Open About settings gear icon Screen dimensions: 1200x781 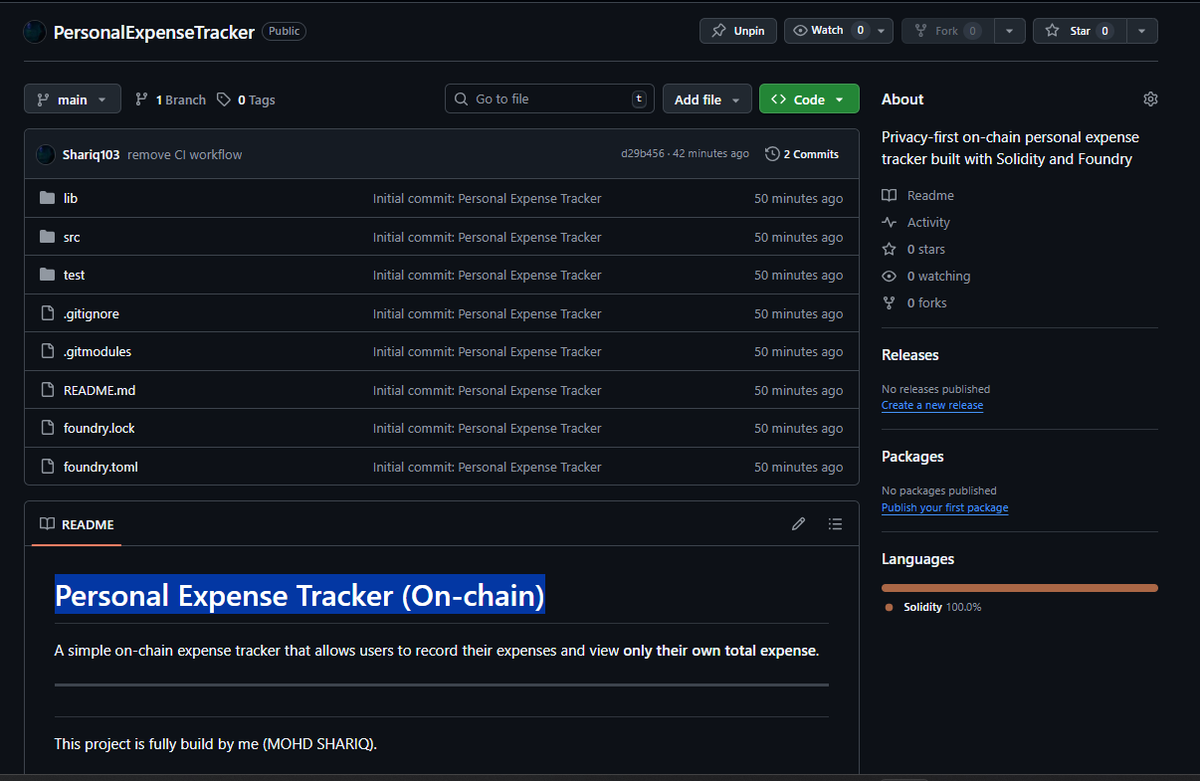(x=1150, y=99)
